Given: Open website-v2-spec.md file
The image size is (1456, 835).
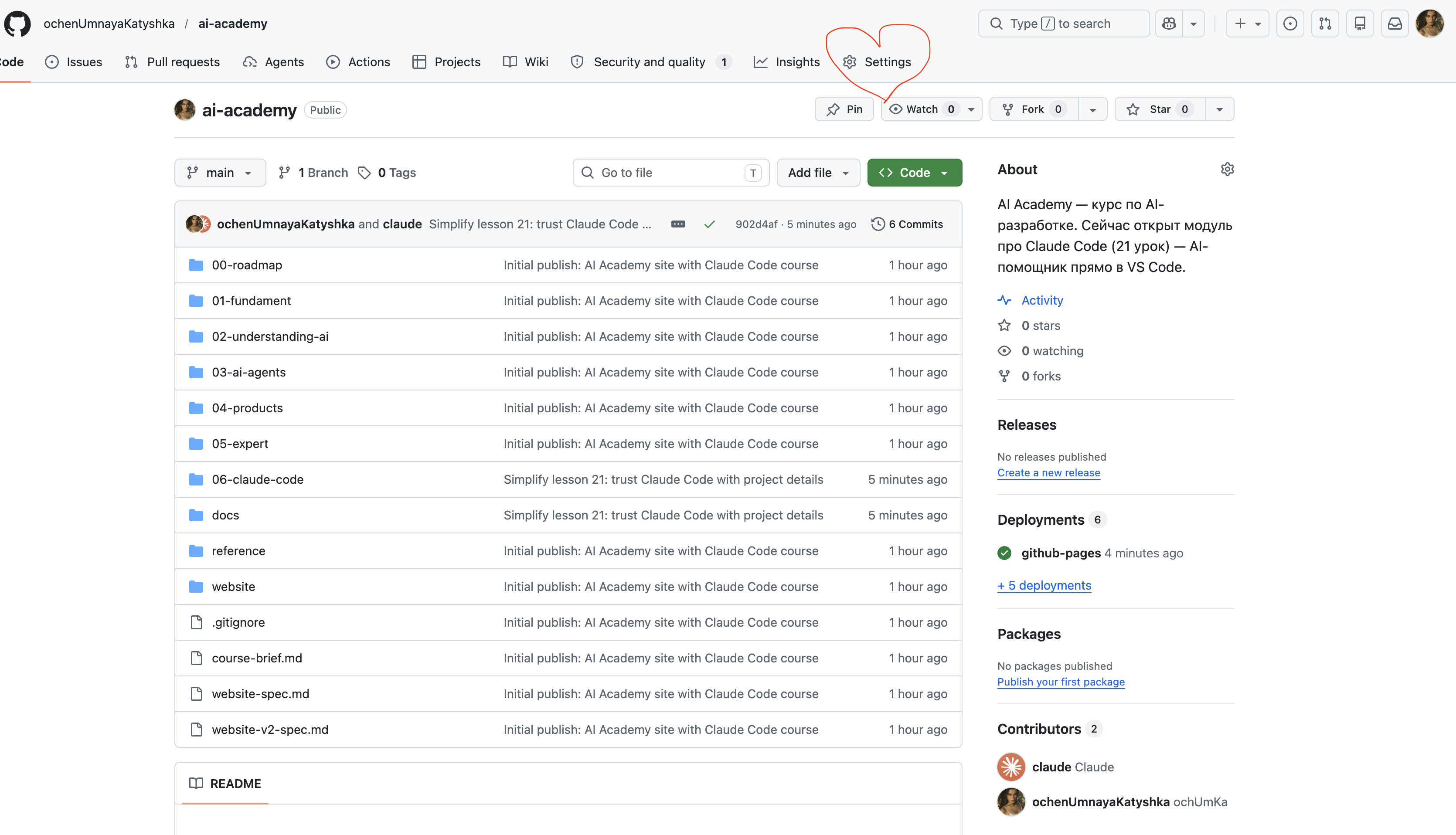Looking at the screenshot, I should (x=270, y=730).
